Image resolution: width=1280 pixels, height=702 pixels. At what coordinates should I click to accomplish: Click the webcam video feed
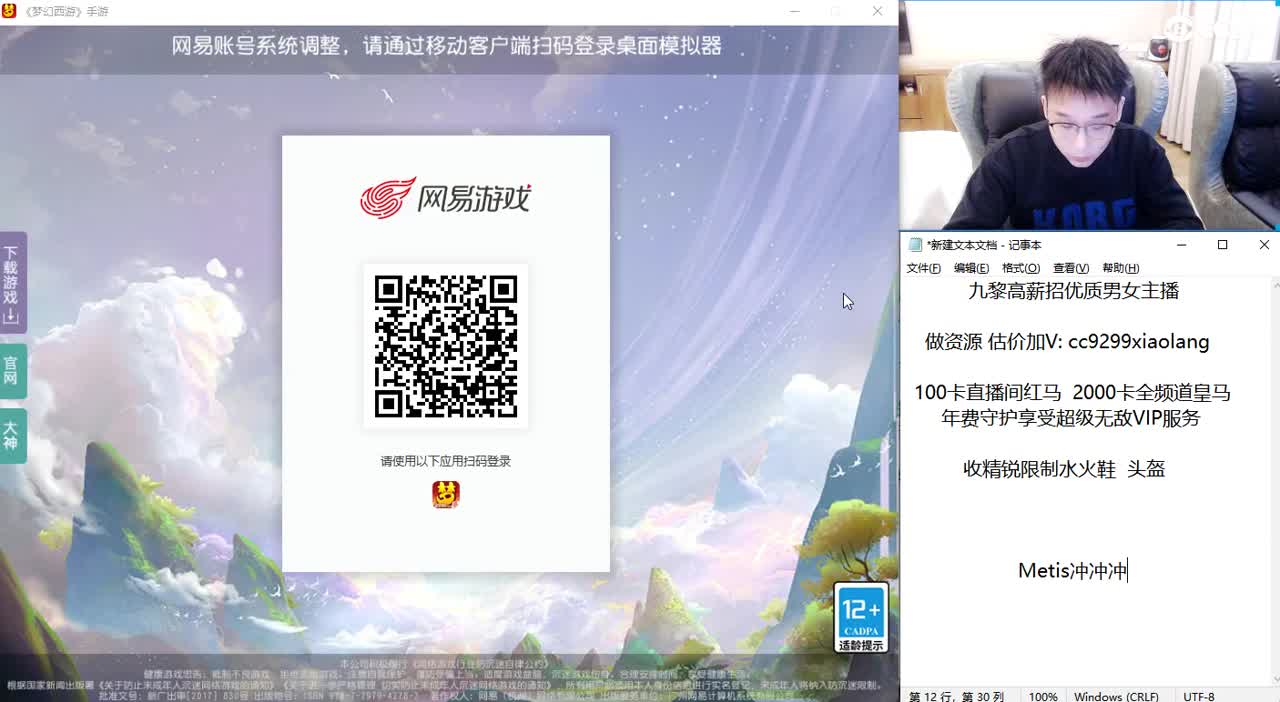pyautogui.click(x=1090, y=115)
